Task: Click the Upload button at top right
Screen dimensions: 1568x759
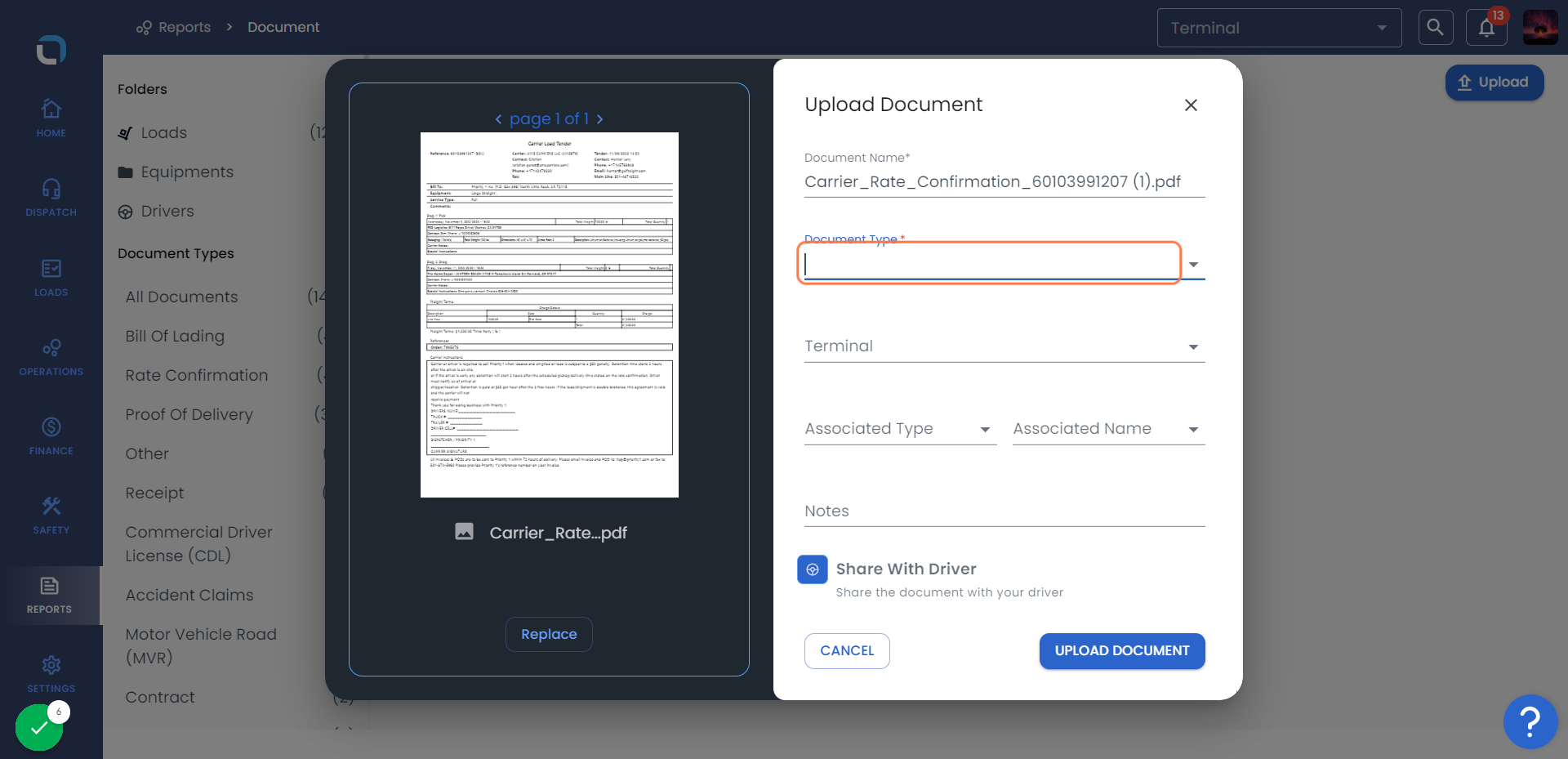Action: [x=1494, y=83]
